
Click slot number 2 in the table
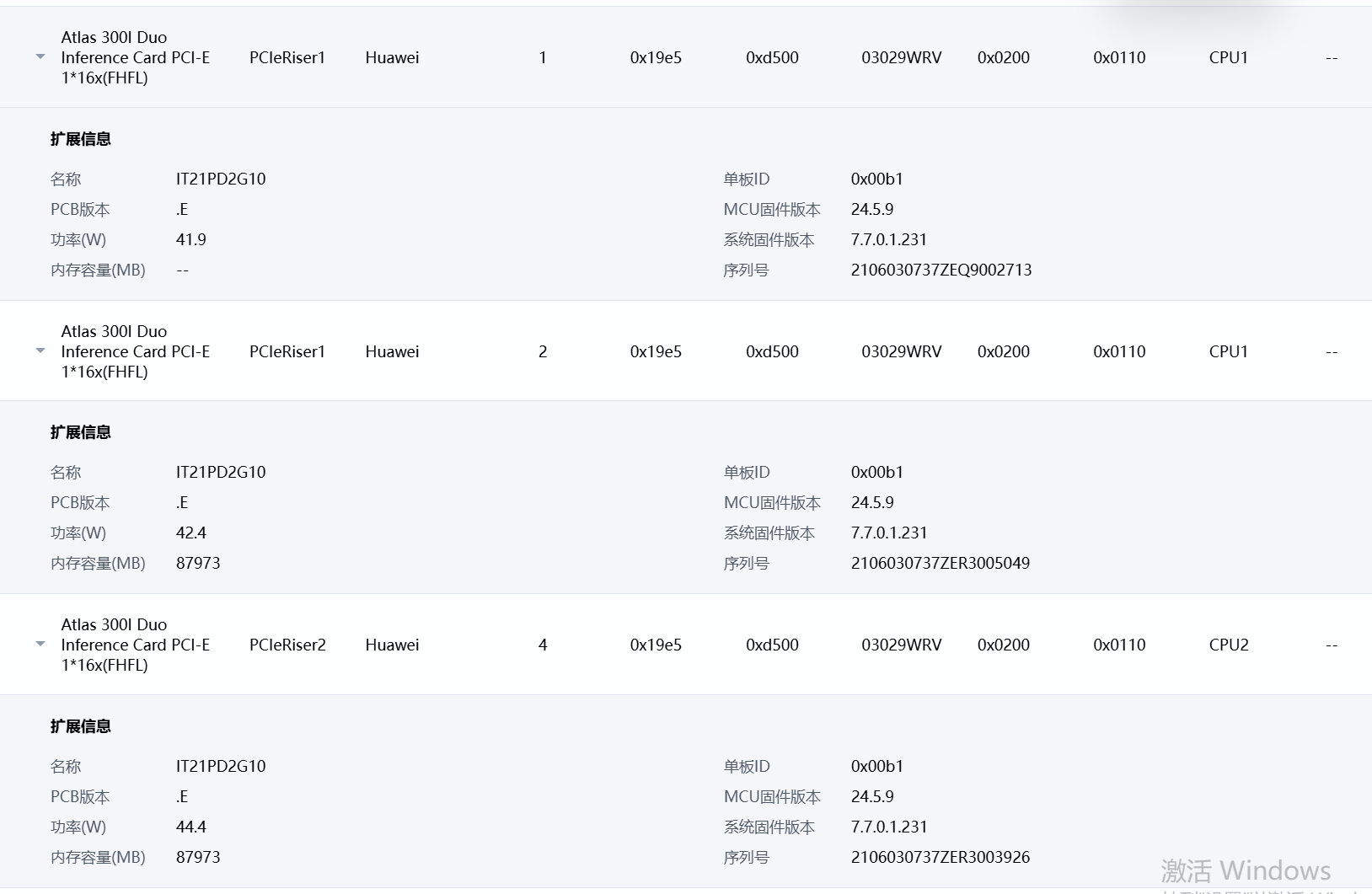[543, 351]
